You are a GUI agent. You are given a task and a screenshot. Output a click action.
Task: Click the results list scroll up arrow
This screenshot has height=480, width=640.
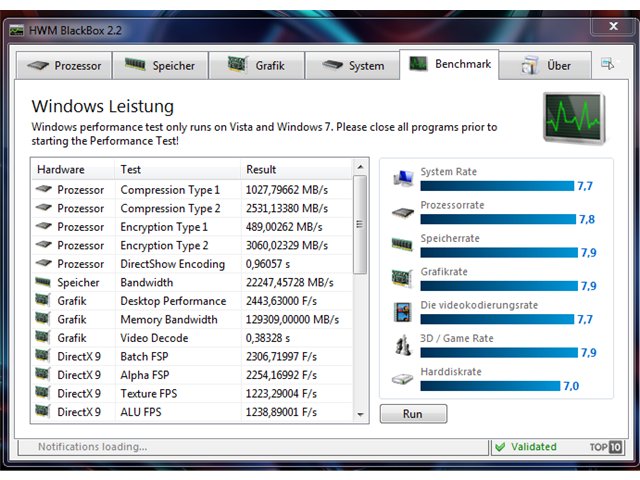[x=360, y=167]
